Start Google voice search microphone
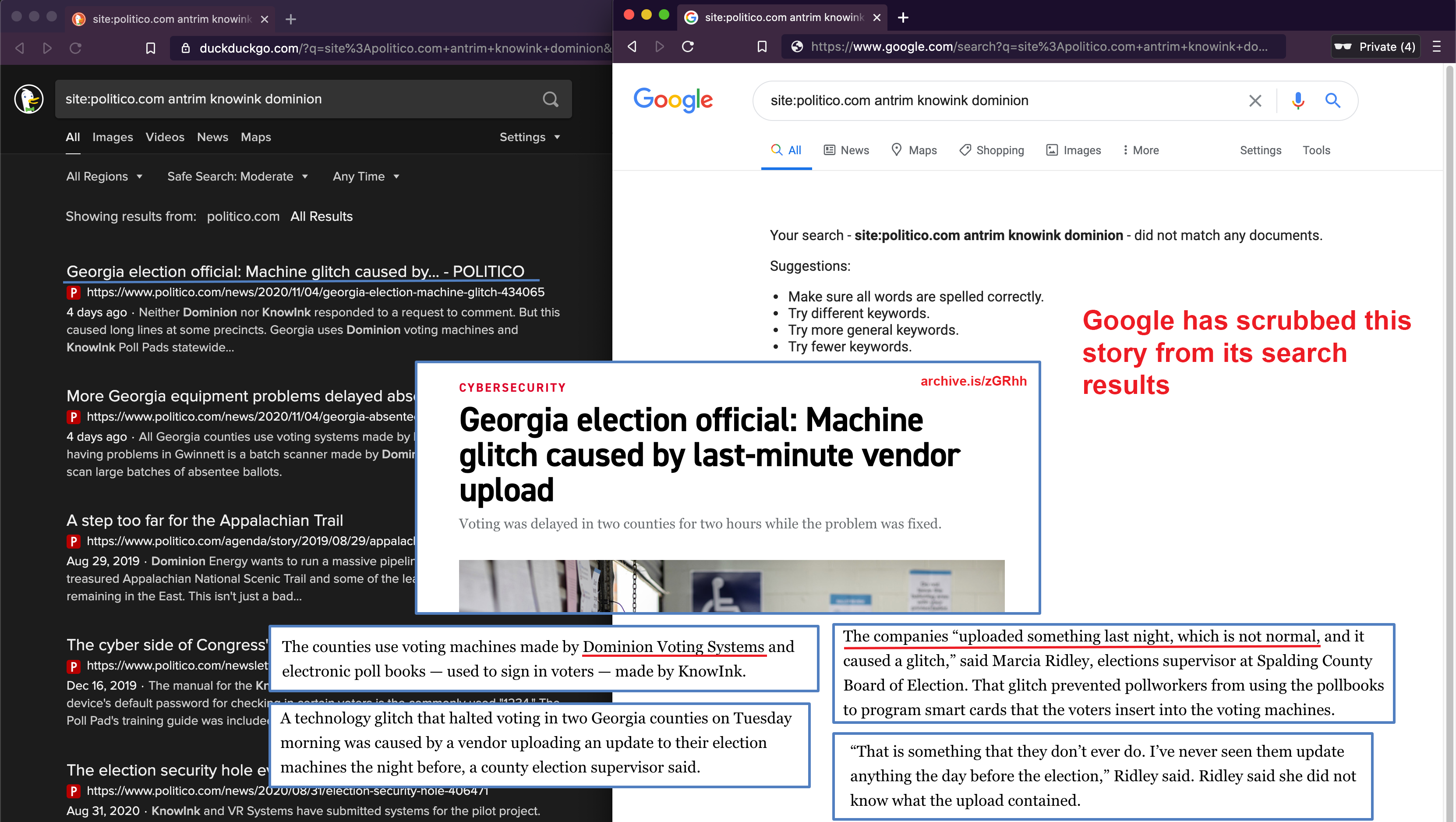The image size is (1456, 822). 1298,101
